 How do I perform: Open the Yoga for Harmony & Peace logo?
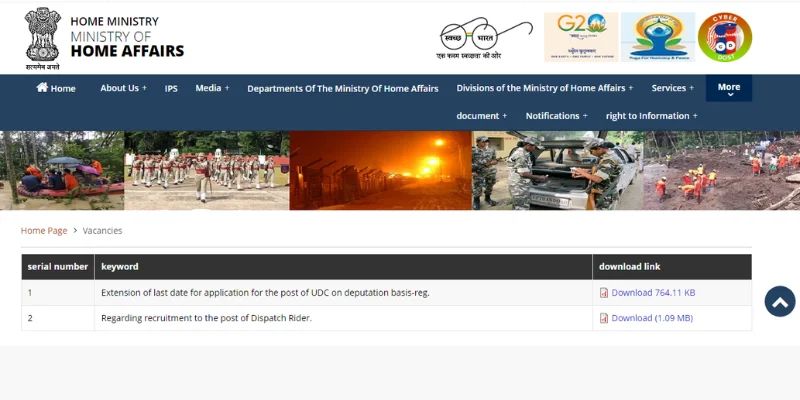(657, 37)
